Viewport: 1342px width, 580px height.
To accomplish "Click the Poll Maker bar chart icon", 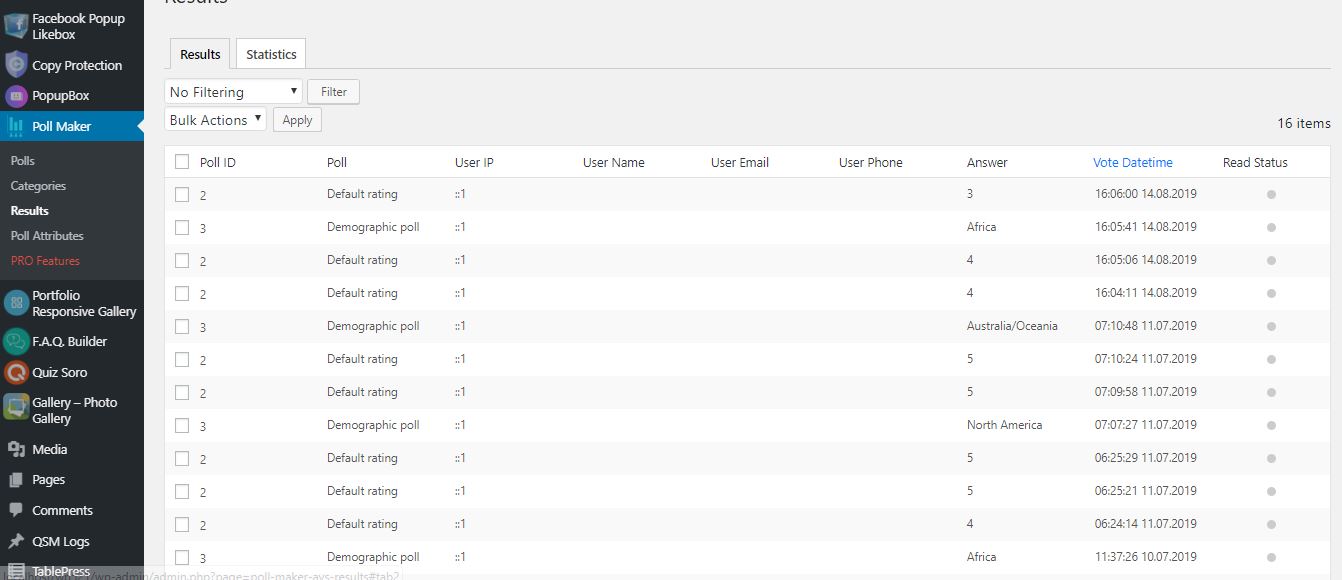I will click(x=16, y=126).
